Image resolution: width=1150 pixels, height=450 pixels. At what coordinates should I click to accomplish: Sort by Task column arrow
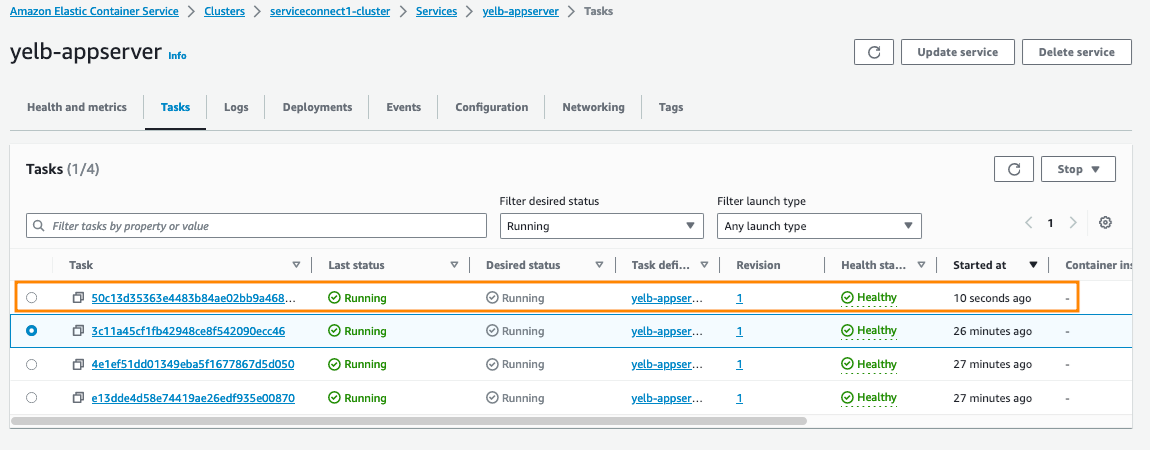(x=296, y=265)
